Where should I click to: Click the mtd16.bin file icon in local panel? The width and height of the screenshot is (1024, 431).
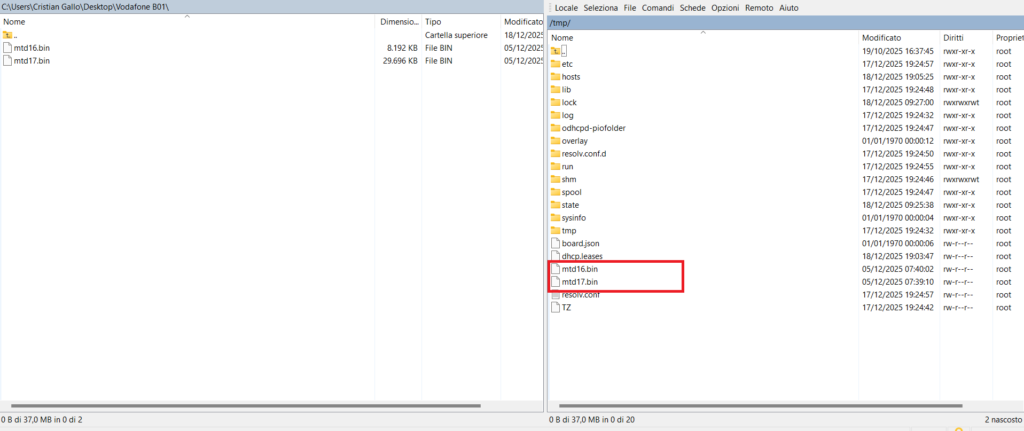[x=8, y=47]
